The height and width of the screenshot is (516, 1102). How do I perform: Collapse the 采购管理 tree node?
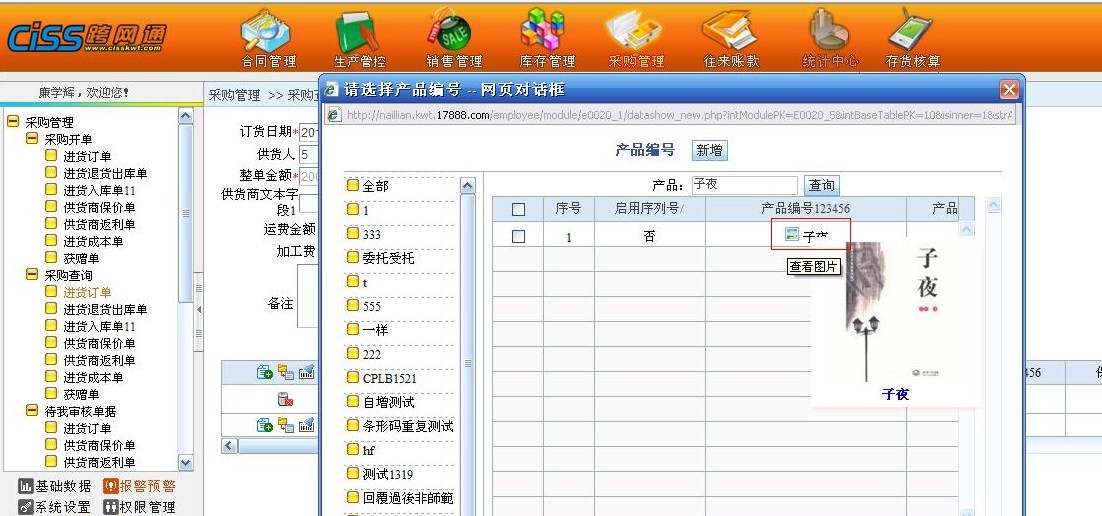[13, 122]
